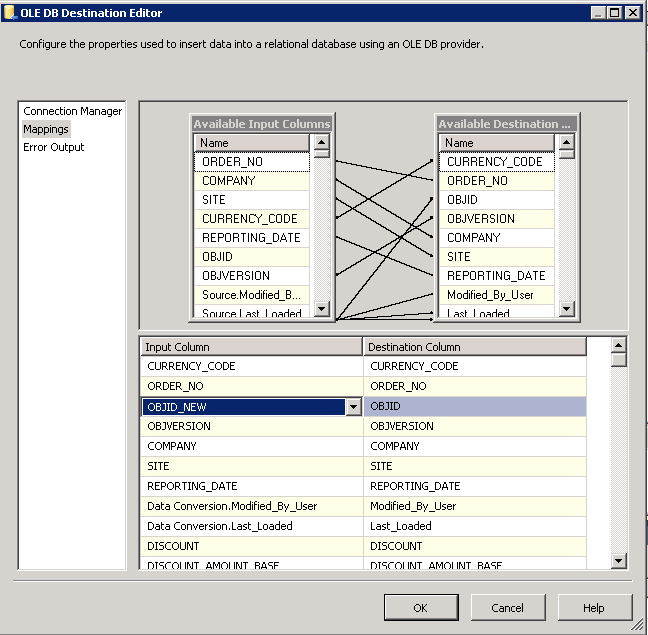Screen dimensions: 648x635
Task: Open Help for this editor
Action: click(594, 607)
